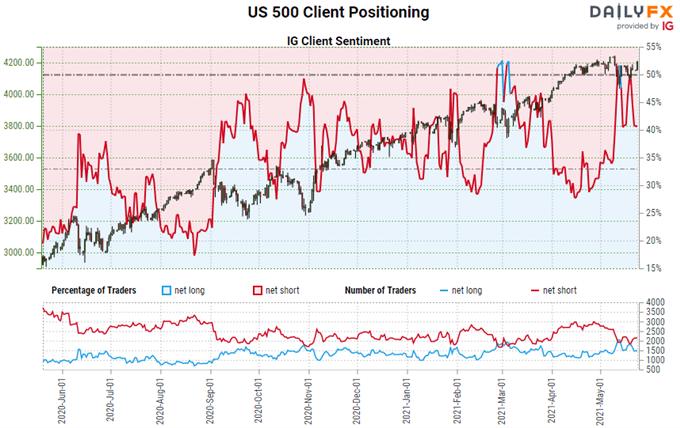Image resolution: width=680 pixels, height=428 pixels.
Task: Click the 30% sentiment axis label
Action: (654, 186)
